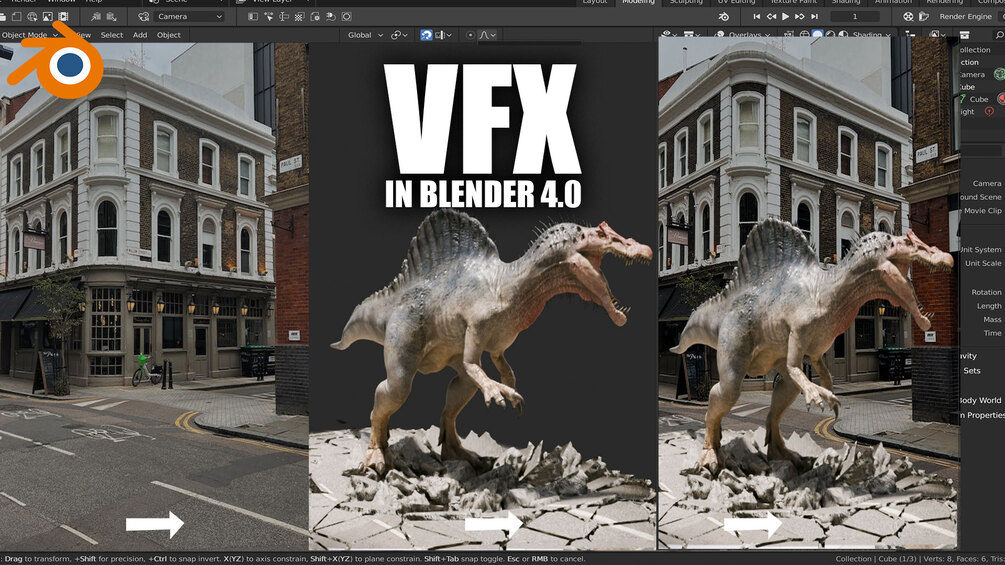The height and width of the screenshot is (565, 1005).
Task: Click the current frame number field
Action: pos(854,17)
